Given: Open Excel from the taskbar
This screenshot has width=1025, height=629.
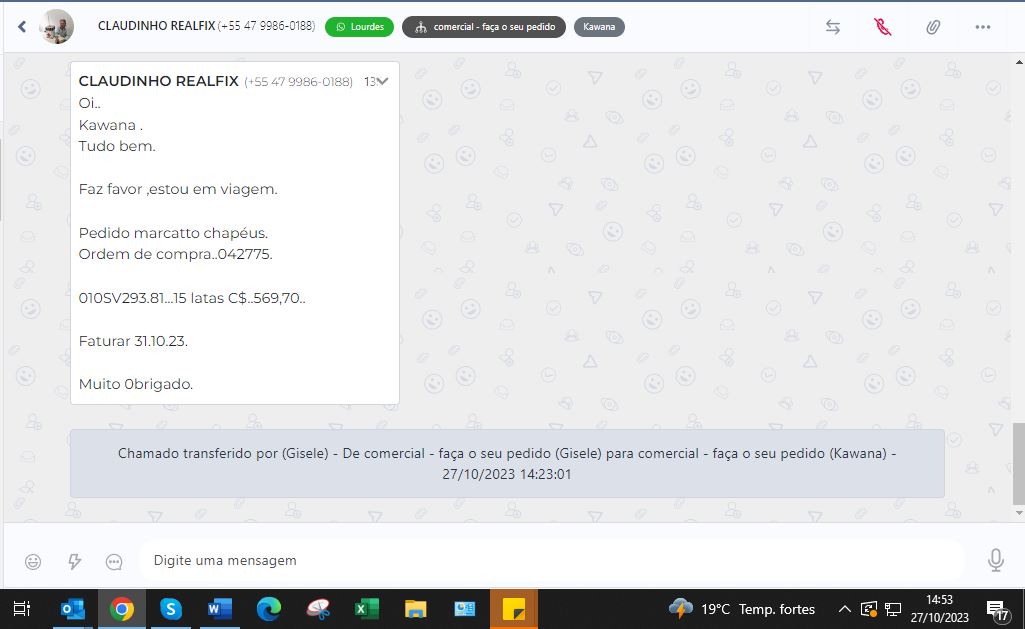Looking at the screenshot, I should point(367,609).
